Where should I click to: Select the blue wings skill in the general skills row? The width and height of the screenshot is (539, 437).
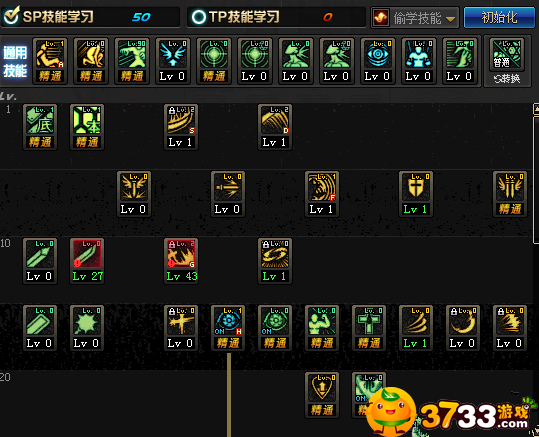[173, 61]
